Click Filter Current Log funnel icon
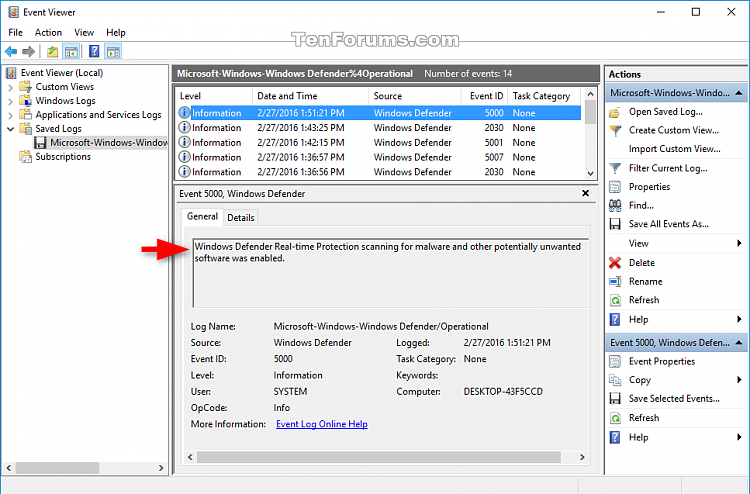Viewport: 750px width, 494px height. (615, 168)
